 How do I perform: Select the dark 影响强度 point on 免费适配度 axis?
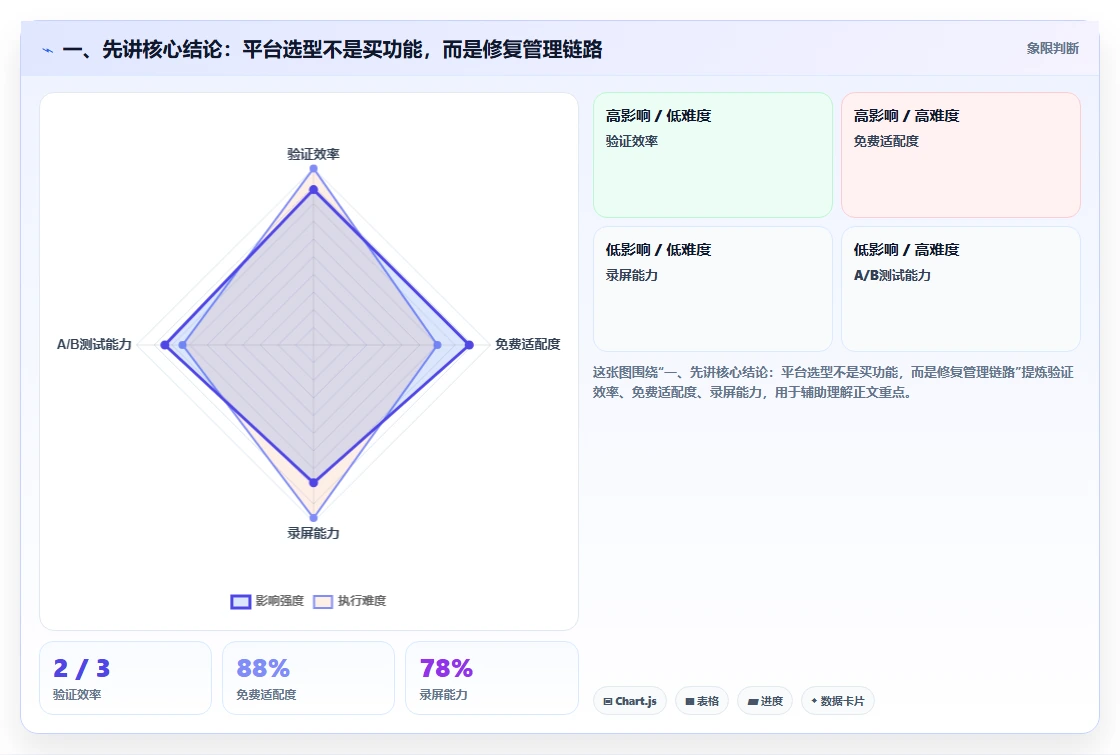click(469, 345)
